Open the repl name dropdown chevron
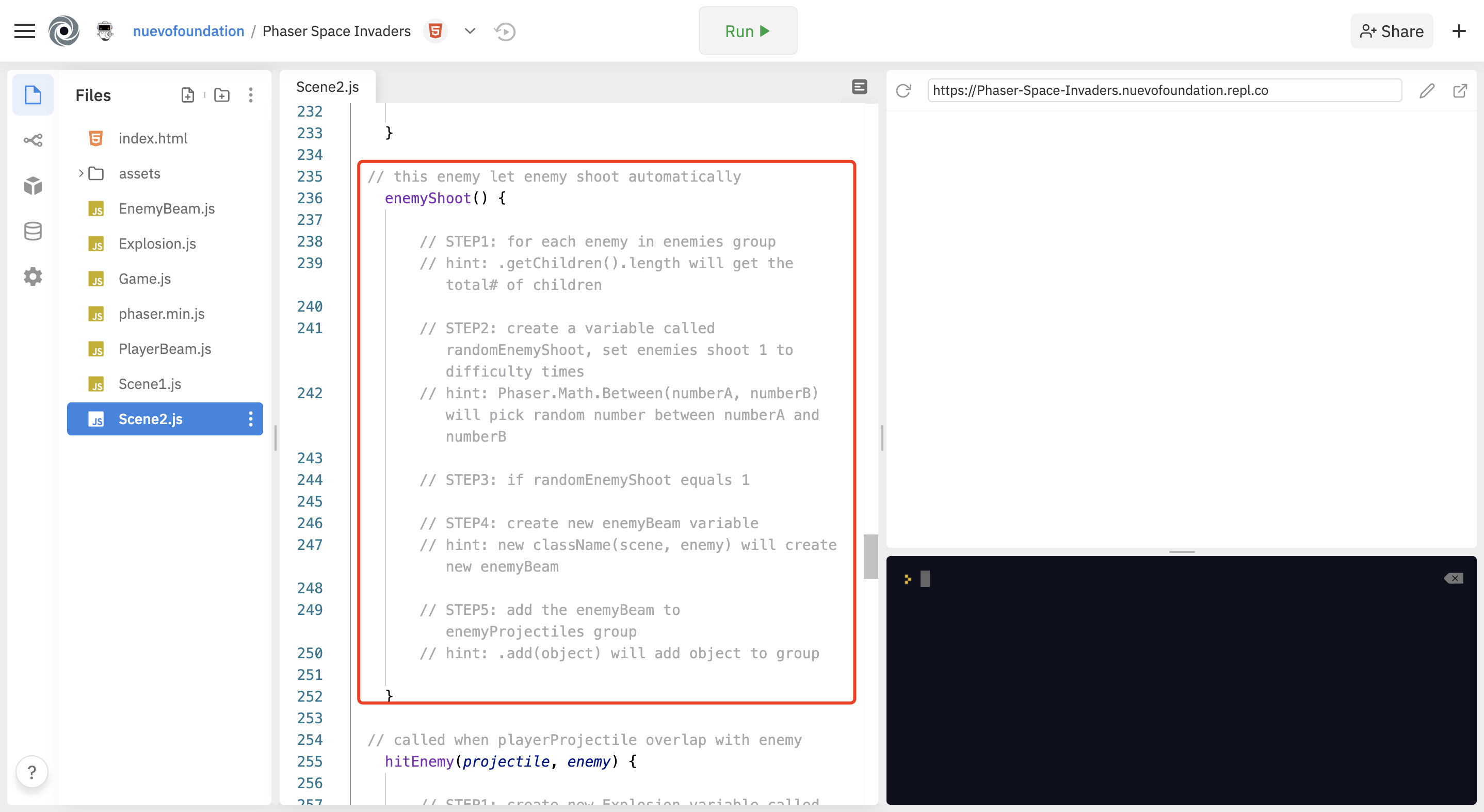The width and height of the screenshot is (1484, 812). [470, 31]
